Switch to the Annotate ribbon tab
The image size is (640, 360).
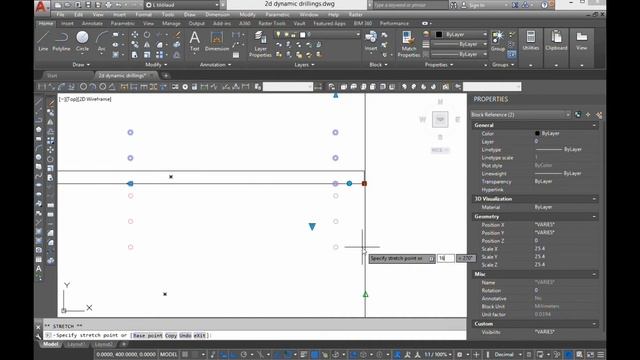(x=92, y=23)
